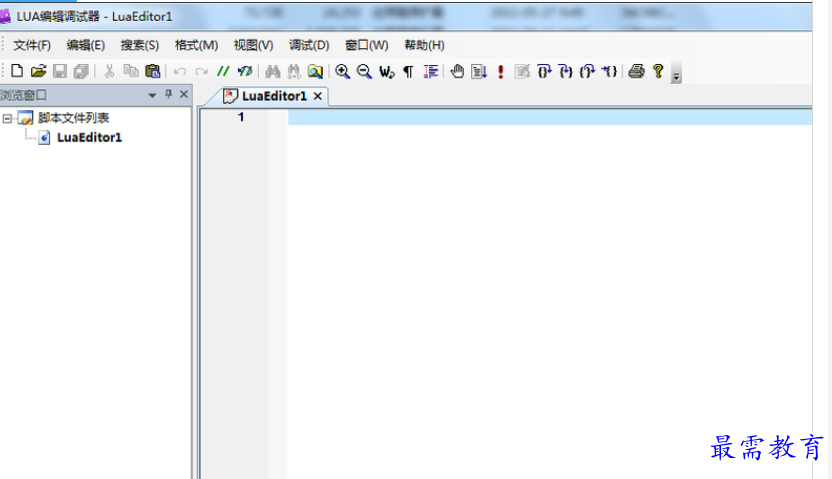
Task: Open the 调试(D) menu
Action: pos(309,45)
